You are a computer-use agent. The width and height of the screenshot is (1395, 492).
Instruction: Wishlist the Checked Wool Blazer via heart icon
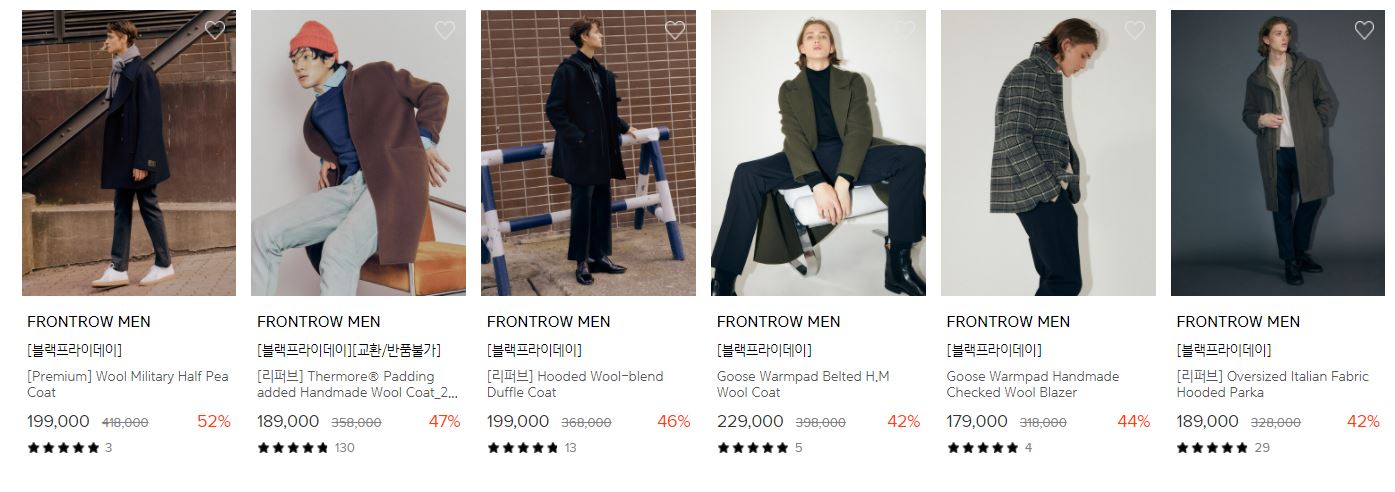tap(1135, 31)
